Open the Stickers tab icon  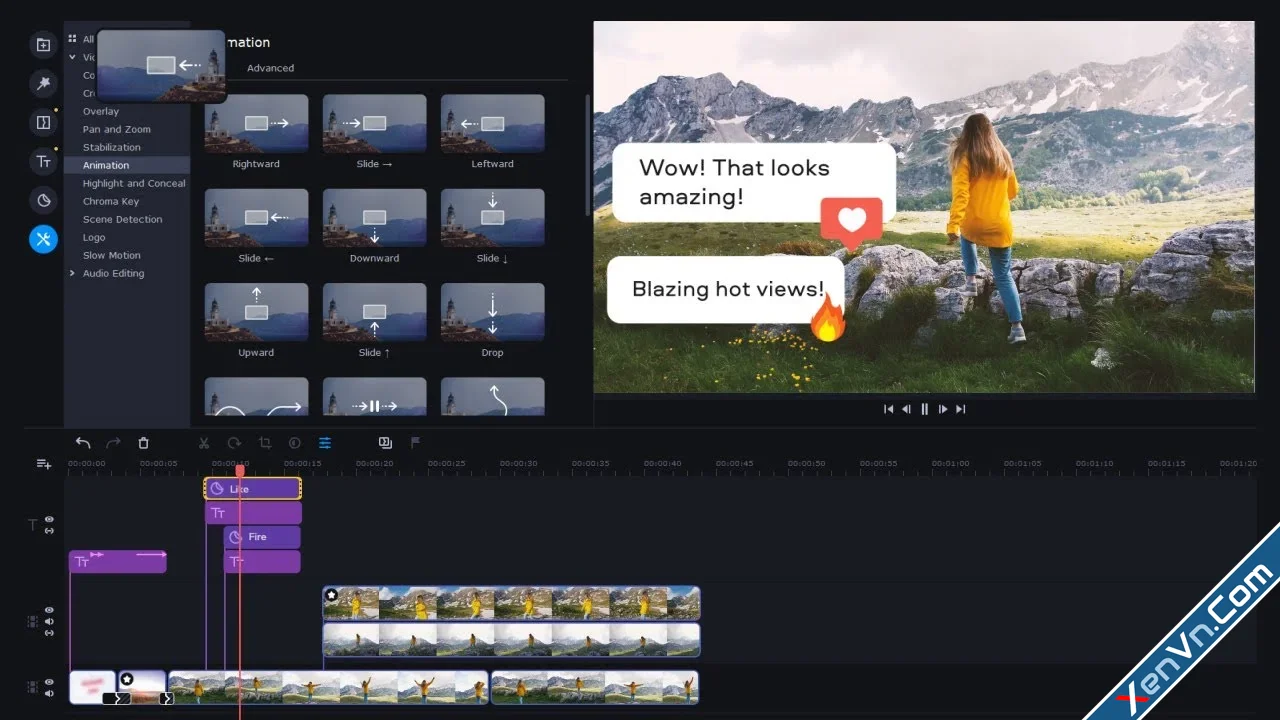pos(43,200)
